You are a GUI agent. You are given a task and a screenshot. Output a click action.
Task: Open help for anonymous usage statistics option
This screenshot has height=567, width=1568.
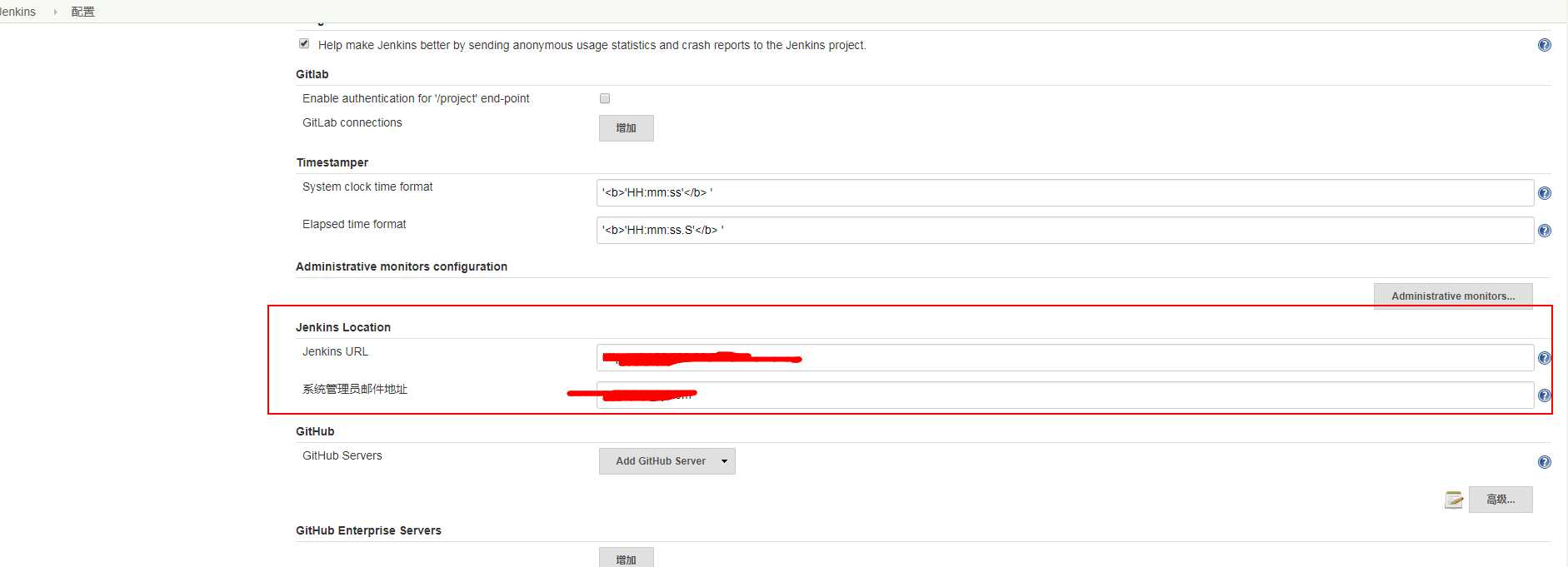[1544, 45]
